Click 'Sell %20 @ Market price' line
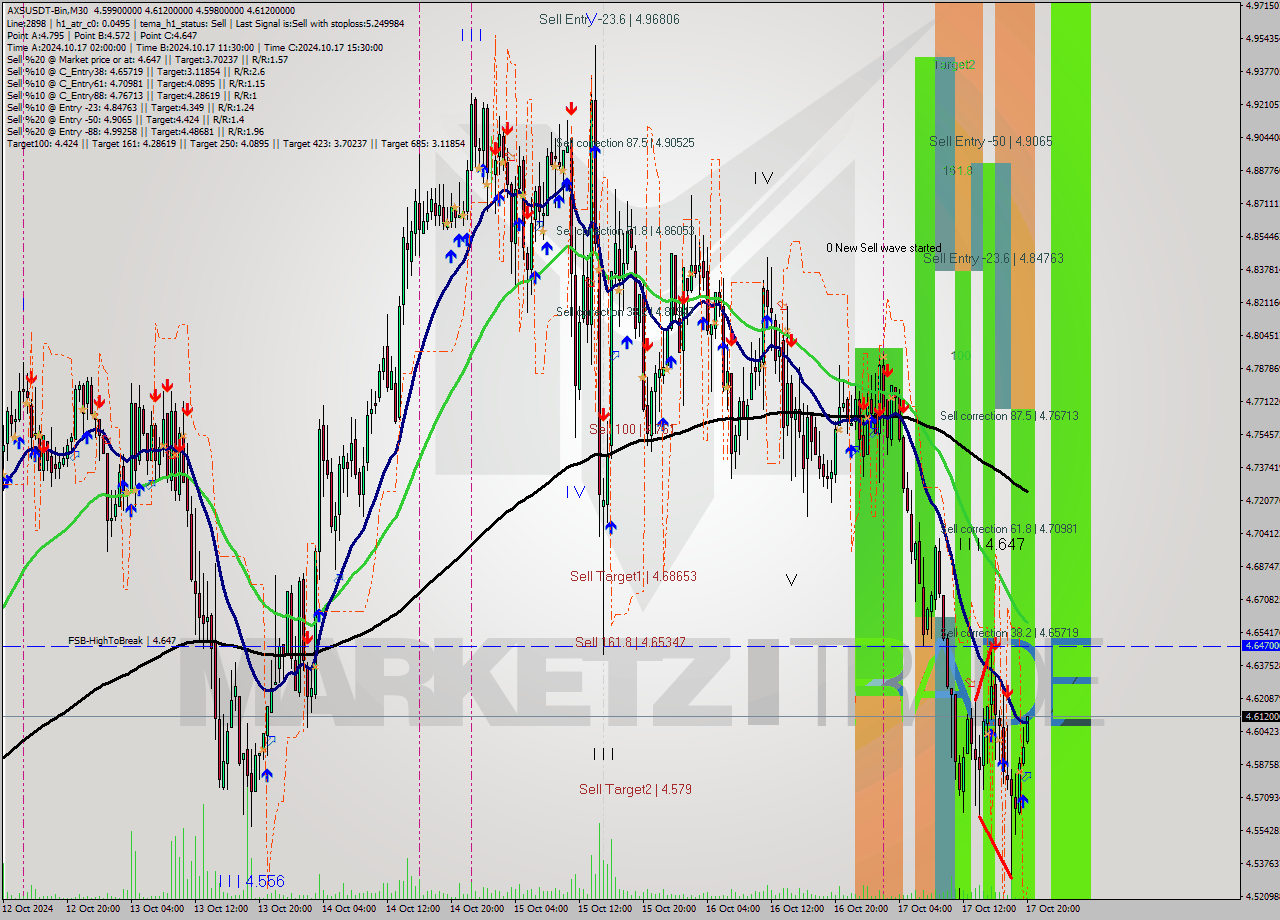 147,59
